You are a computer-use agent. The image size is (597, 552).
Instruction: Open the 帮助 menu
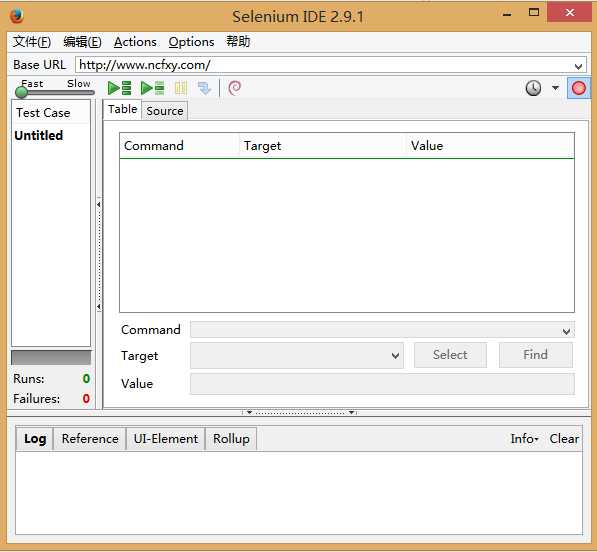(238, 41)
